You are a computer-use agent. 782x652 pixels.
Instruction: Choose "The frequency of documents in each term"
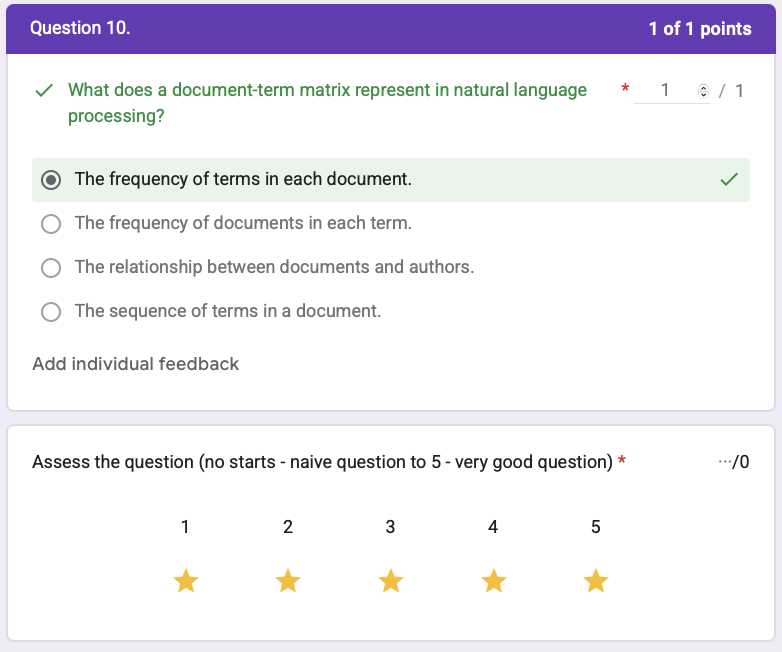(51, 224)
